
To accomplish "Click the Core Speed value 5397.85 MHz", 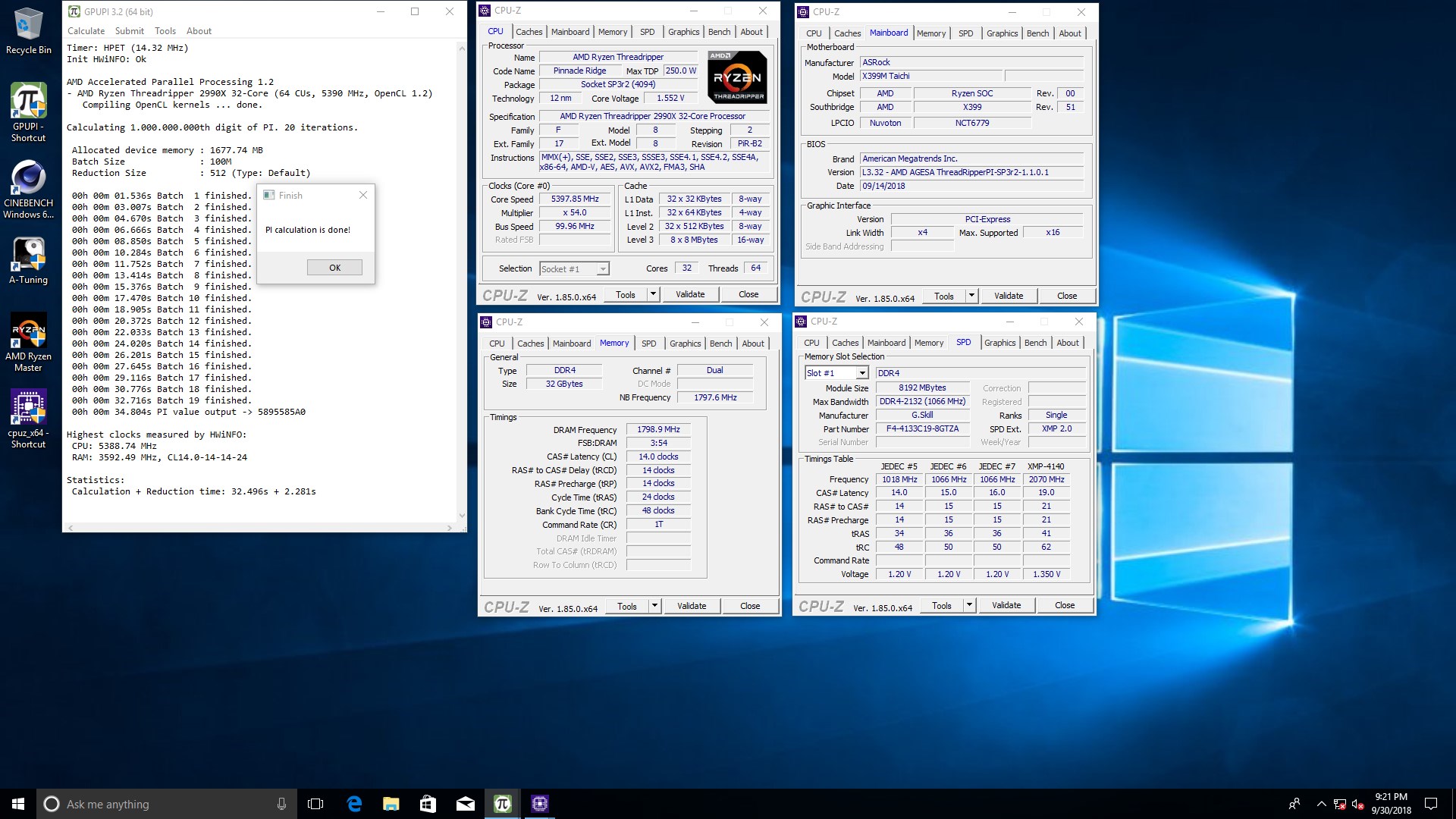I will click(x=575, y=199).
